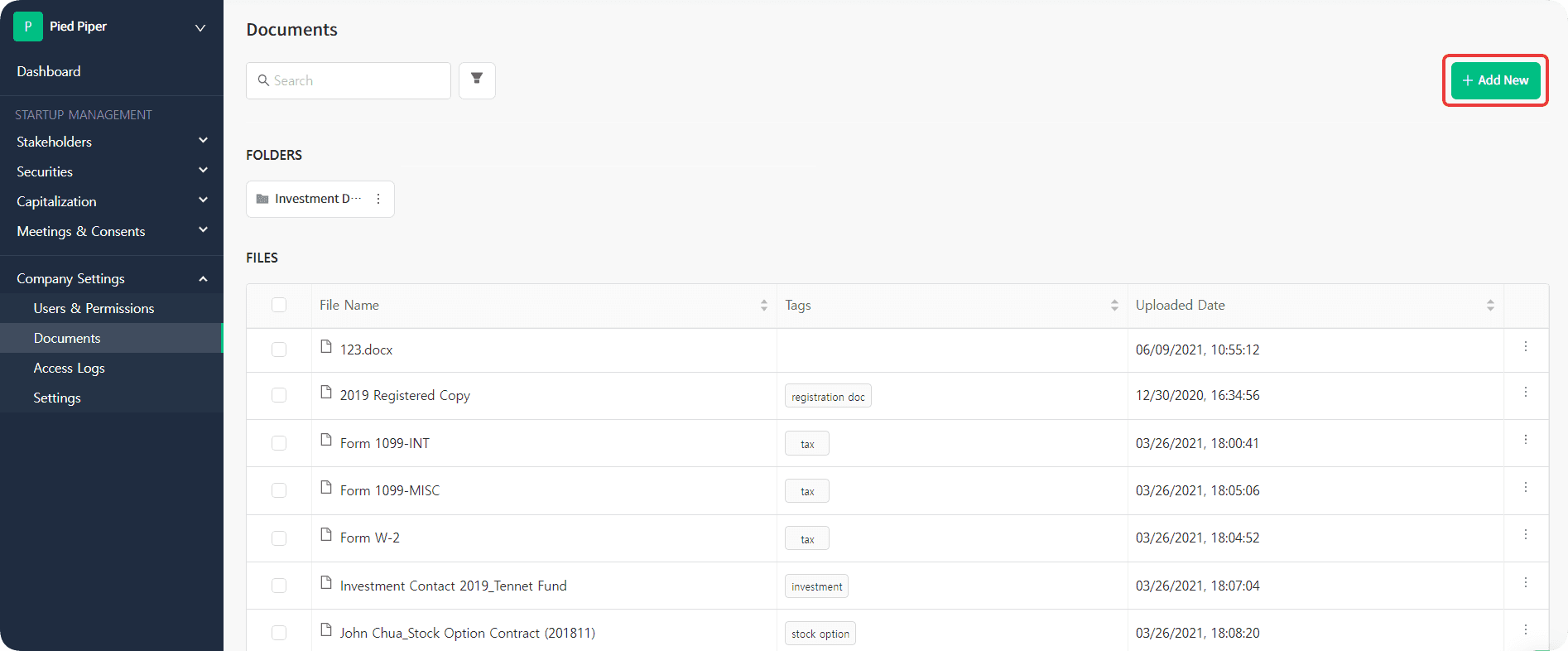
Task: Check the box for Investment Contact 2019_Tennet Fund
Action: click(x=279, y=586)
